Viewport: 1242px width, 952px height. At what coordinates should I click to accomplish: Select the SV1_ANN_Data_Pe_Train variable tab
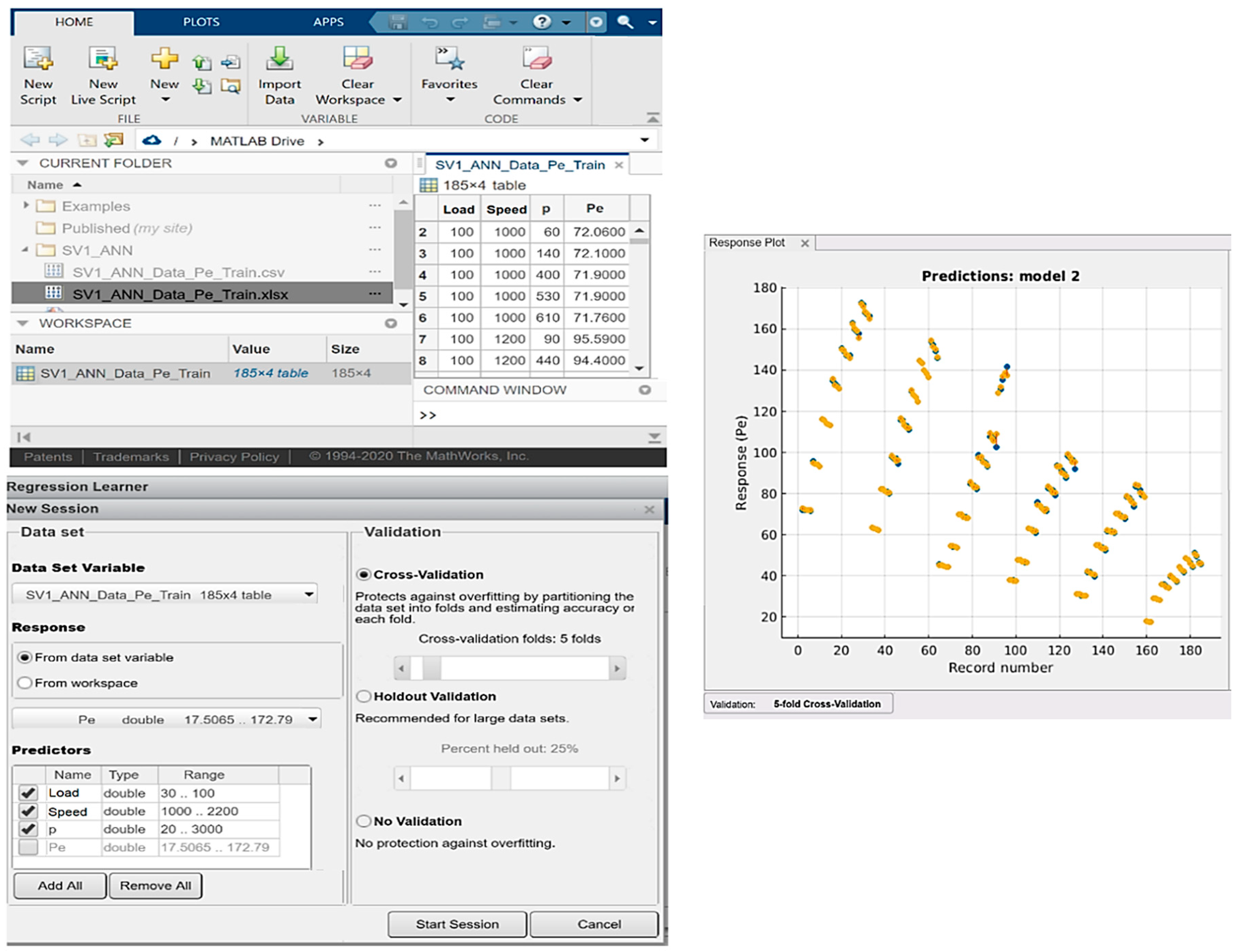(520, 165)
